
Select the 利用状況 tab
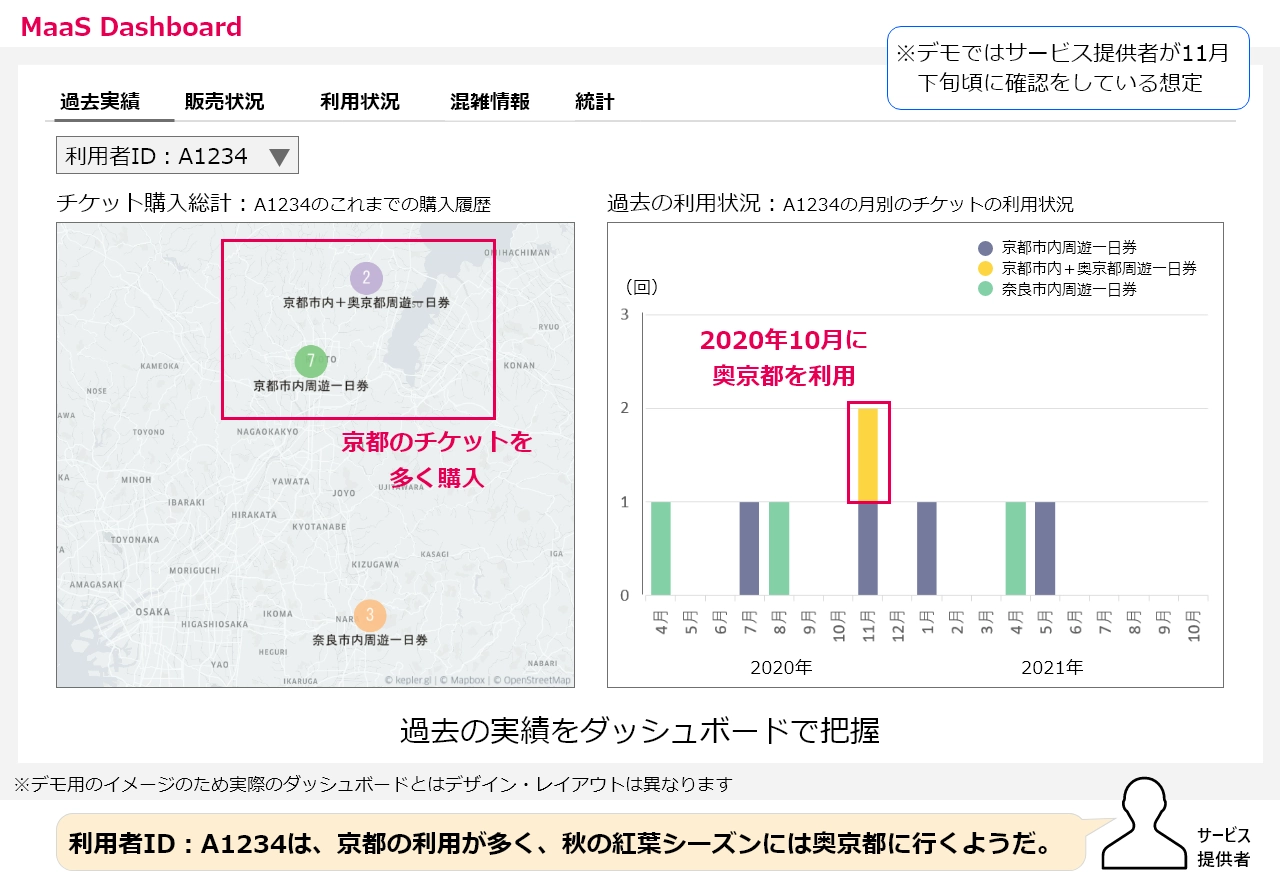359,102
